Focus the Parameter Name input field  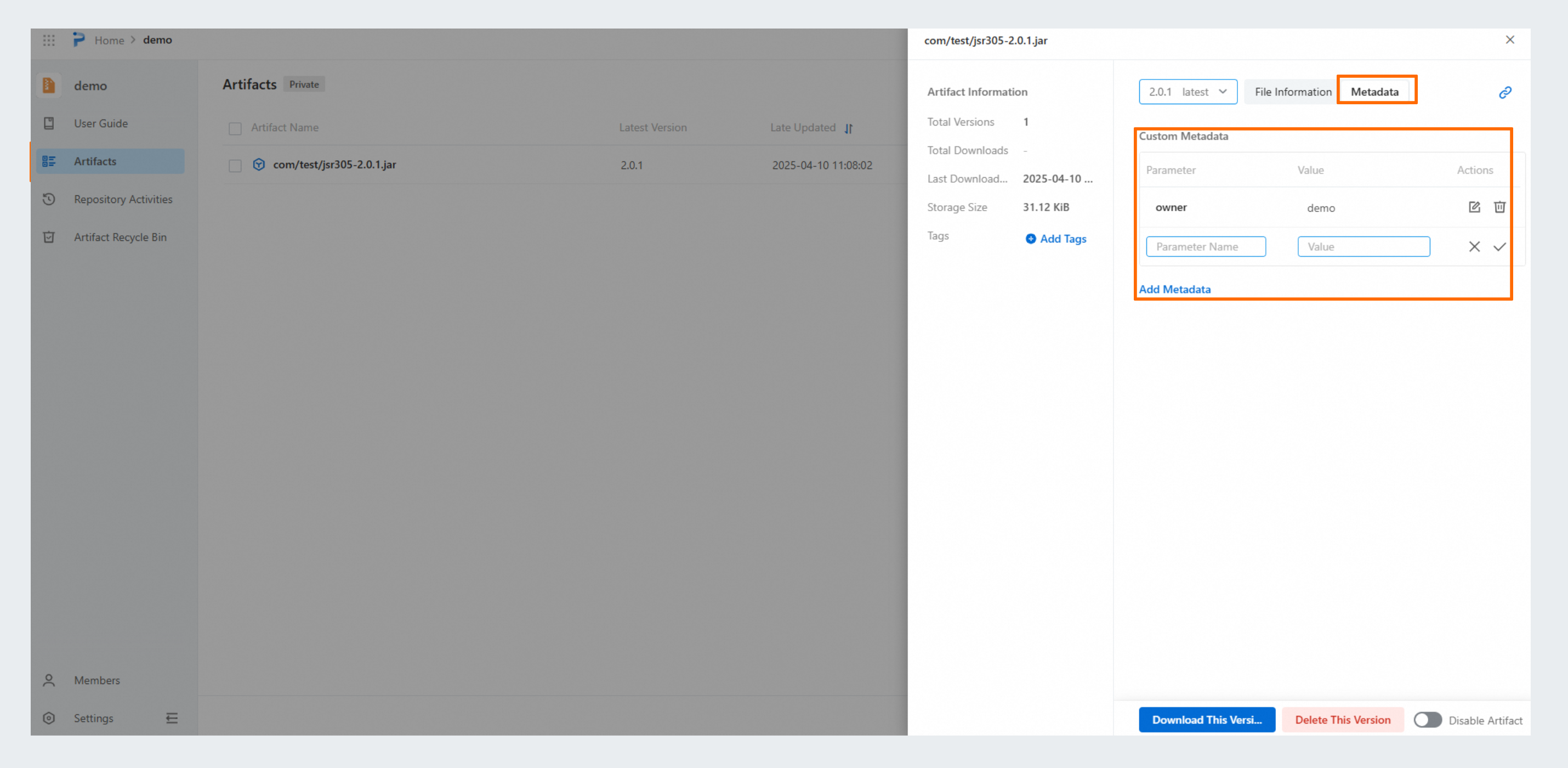click(1205, 247)
